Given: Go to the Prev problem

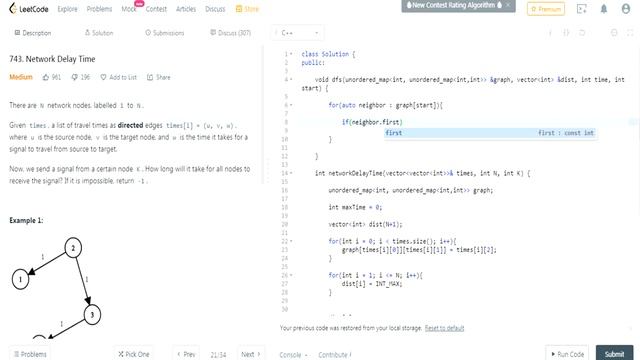Looking at the screenshot, I should pos(186,354).
